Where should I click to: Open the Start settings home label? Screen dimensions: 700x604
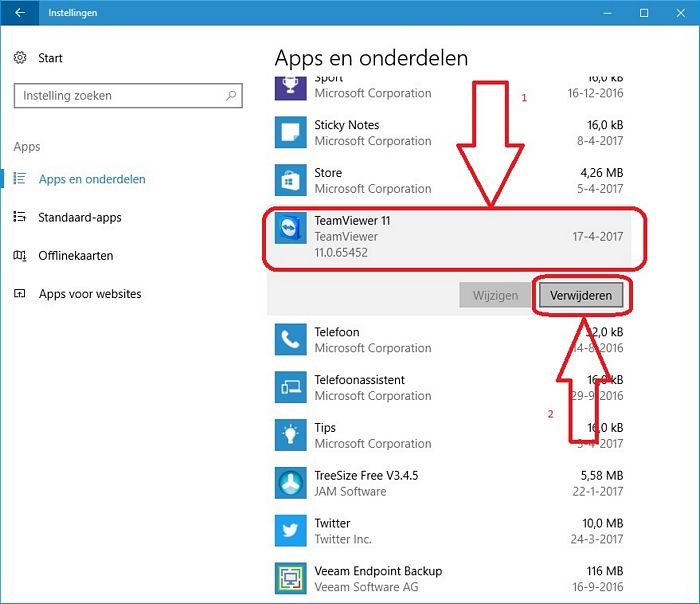pyautogui.click(x=50, y=58)
